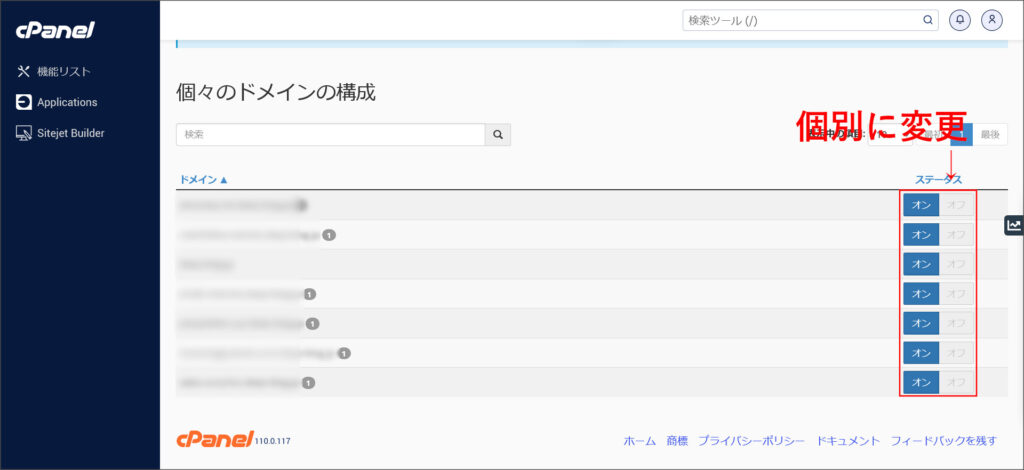Click the version number 110.0.117
This screenshot has height=470, width=1024.
[x=272, y=441]
